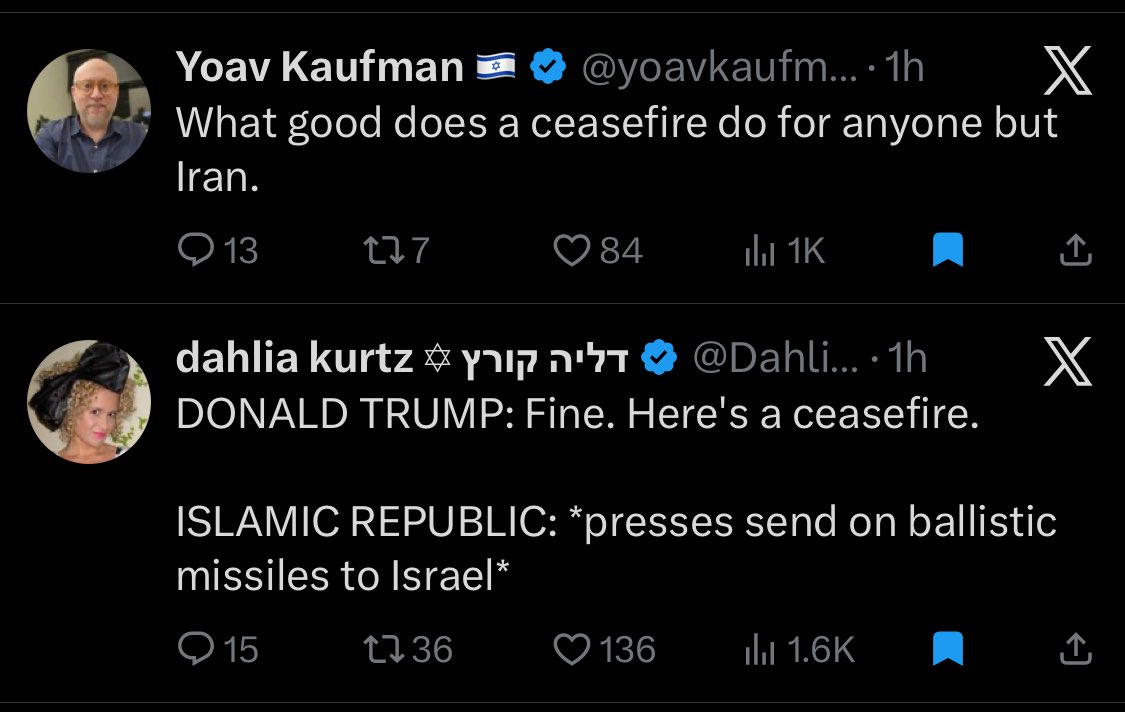Tap X logo on dahlia kurtz's tweet
The image size is (1125, 712).
(x=1068, y=362)
